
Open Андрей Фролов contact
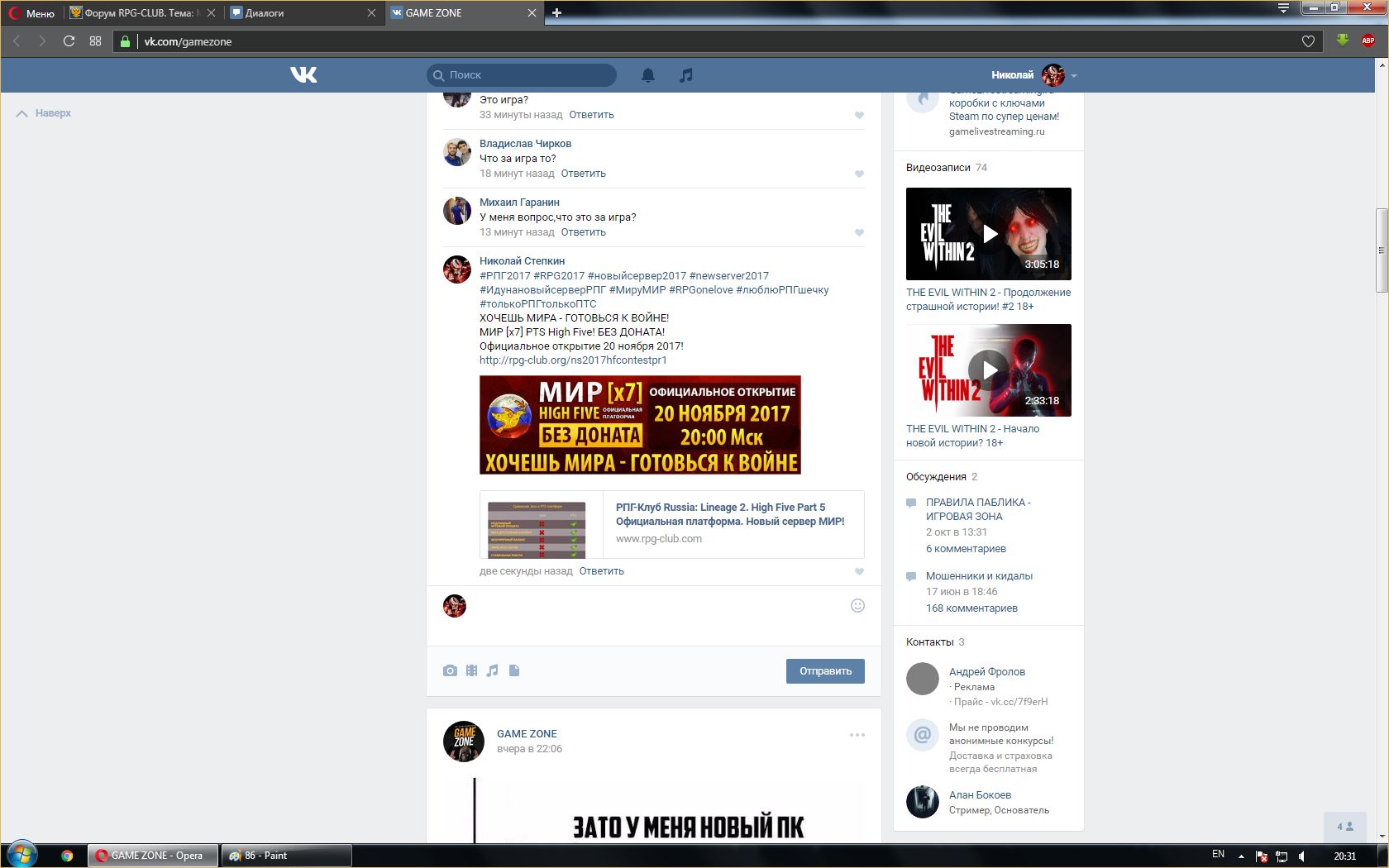[x=987, y=672]
